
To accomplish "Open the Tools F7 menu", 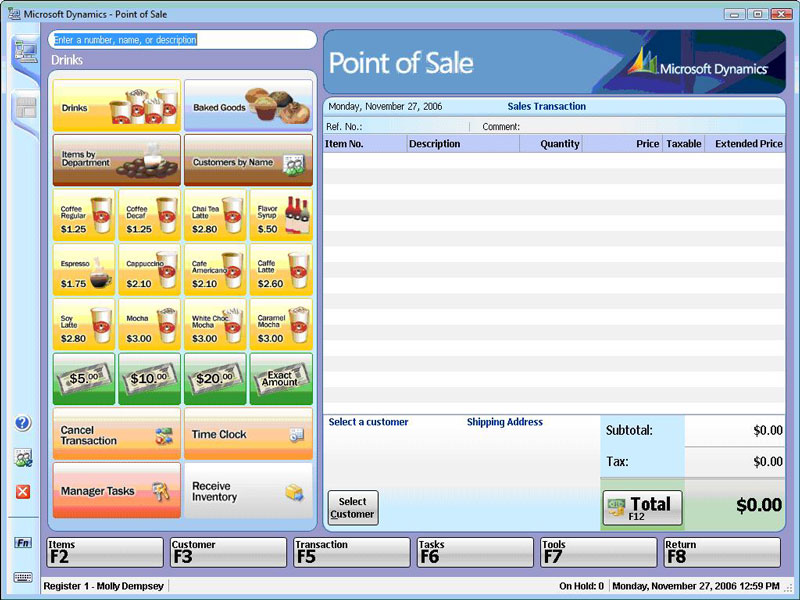I will 597,551.
